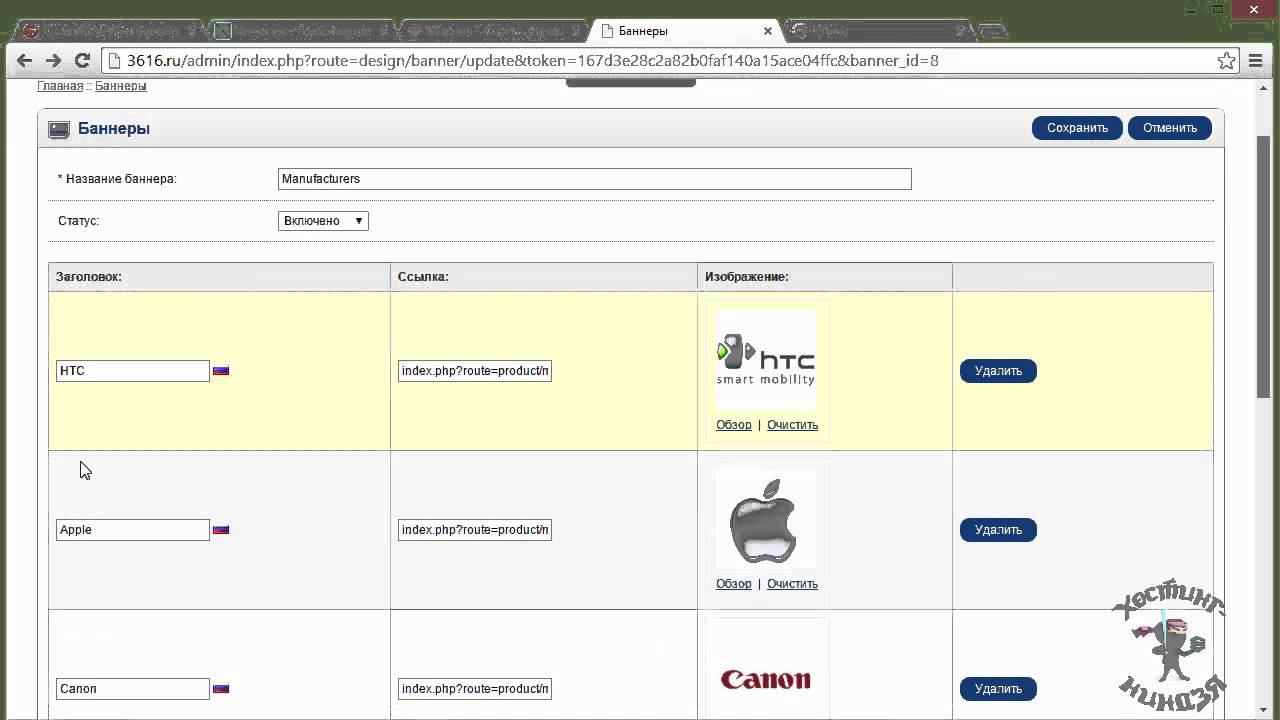Click Обзор under the Apple image

(x=733, y=584)
